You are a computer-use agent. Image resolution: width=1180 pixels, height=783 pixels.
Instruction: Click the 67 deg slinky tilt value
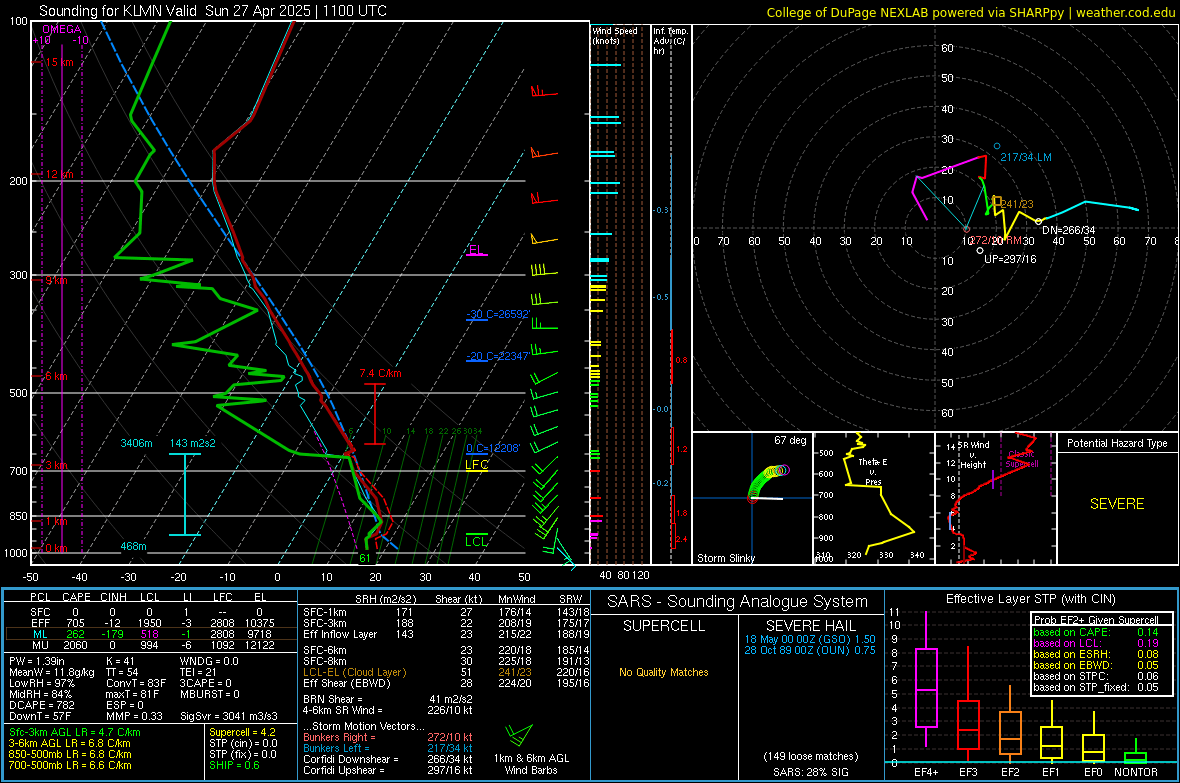[x=790, y=440]
